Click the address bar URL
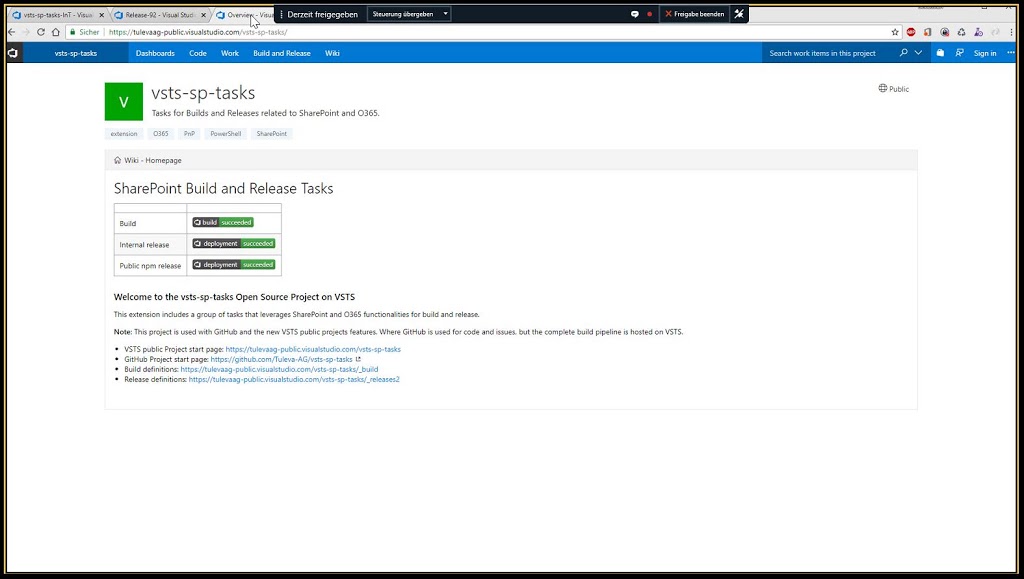1024x579 pixels. pos(198,32)
